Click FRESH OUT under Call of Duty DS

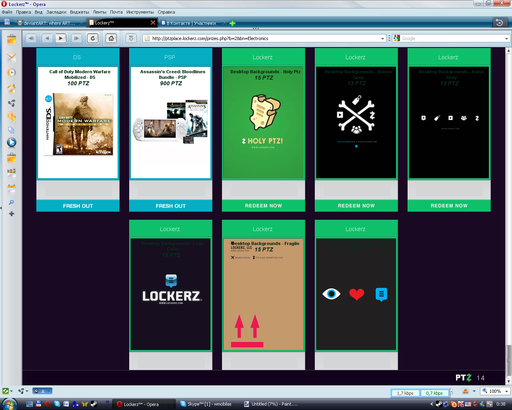point(78,206)
